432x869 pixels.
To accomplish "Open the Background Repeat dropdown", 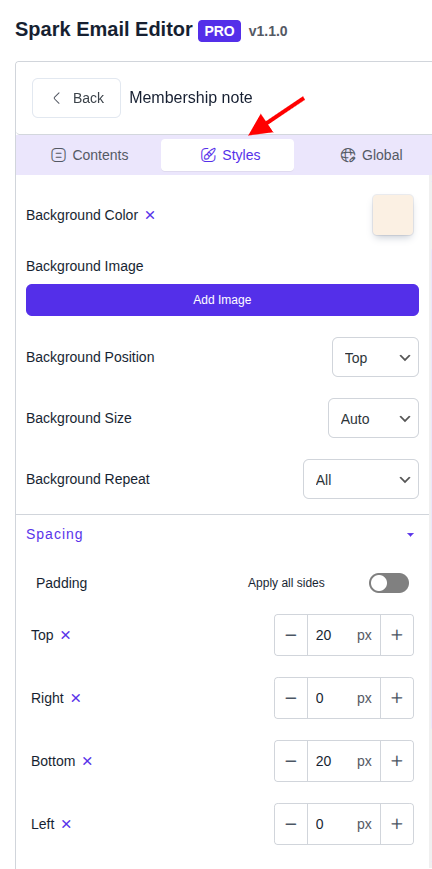I will pos(361,479).
